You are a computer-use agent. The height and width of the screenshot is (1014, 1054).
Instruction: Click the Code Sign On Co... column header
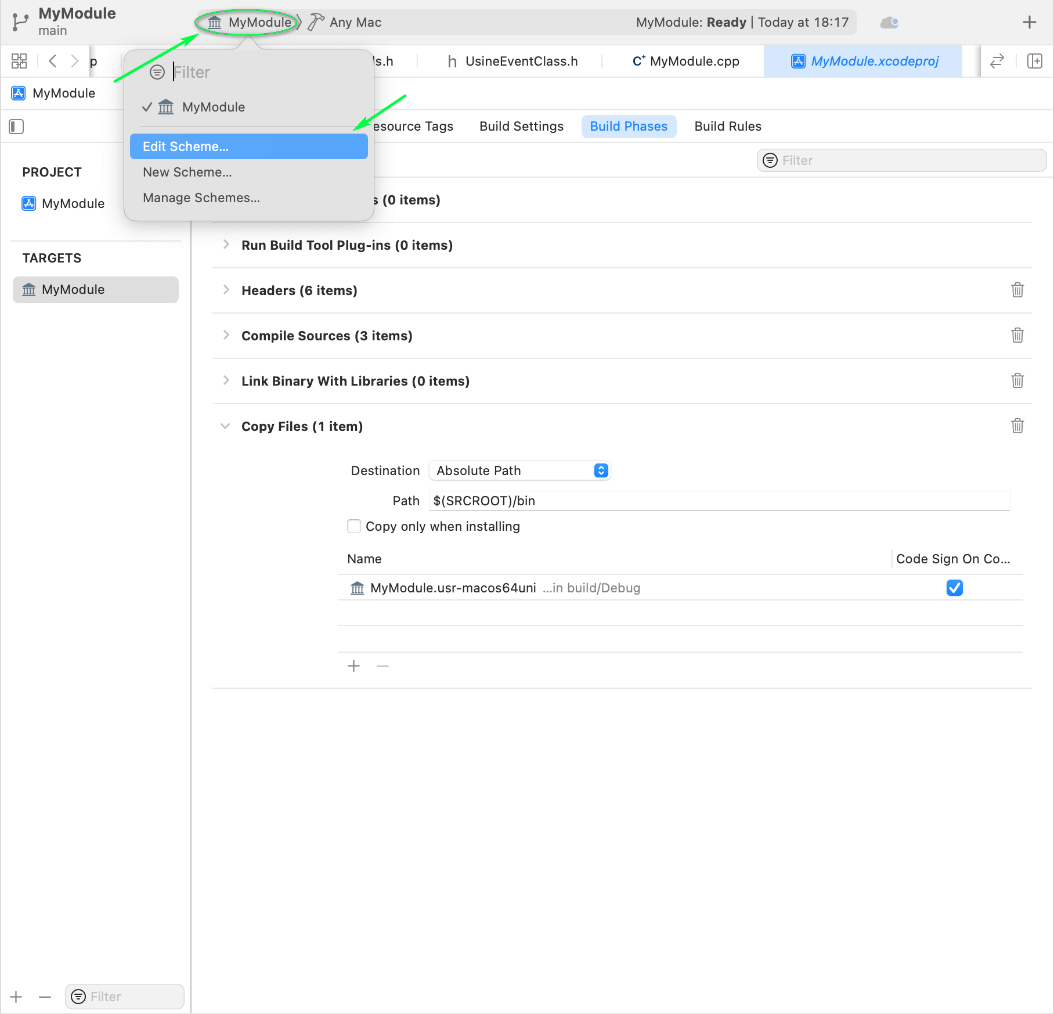click(952, 559)
